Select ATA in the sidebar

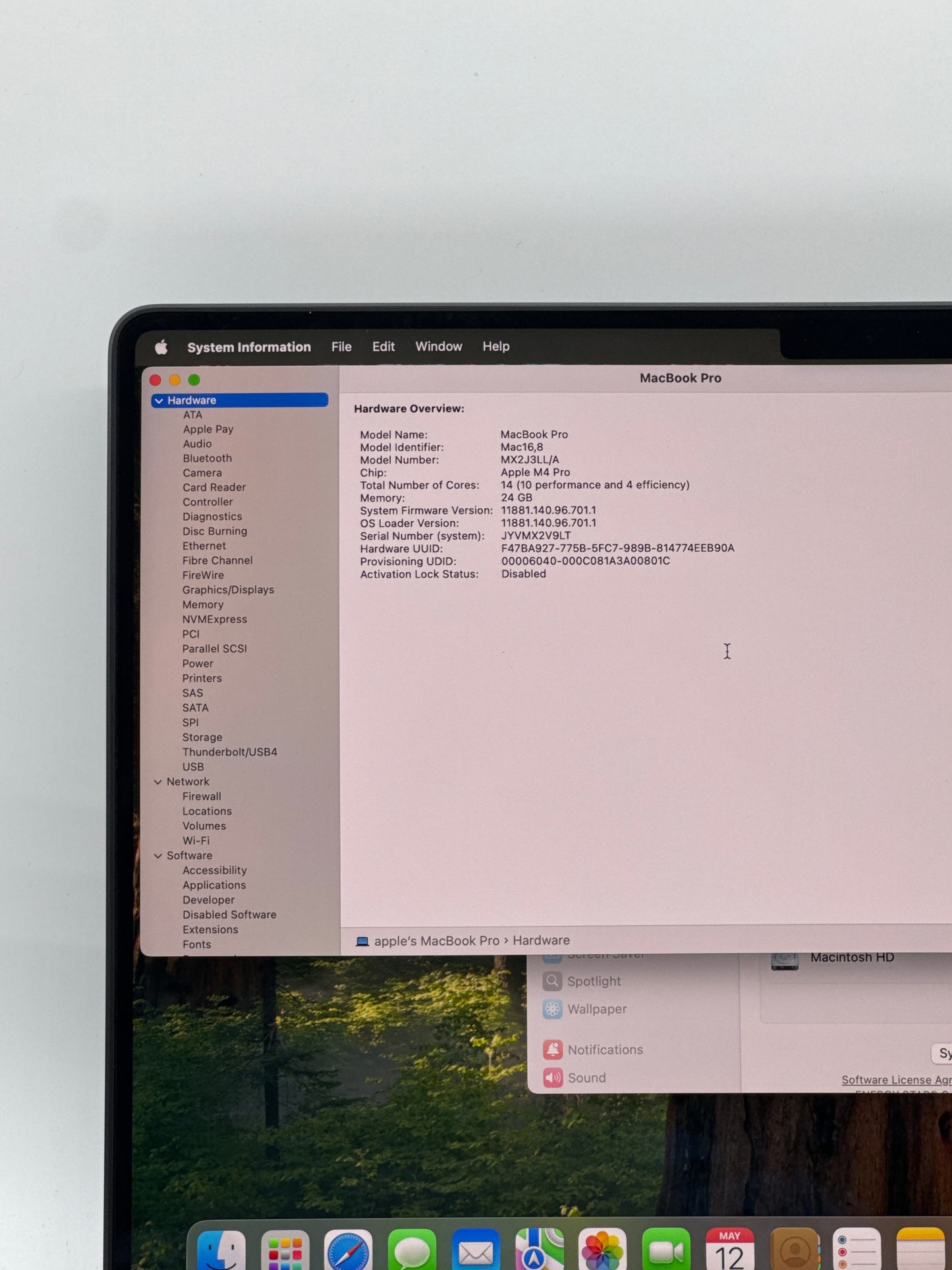(x=192, y=415)
